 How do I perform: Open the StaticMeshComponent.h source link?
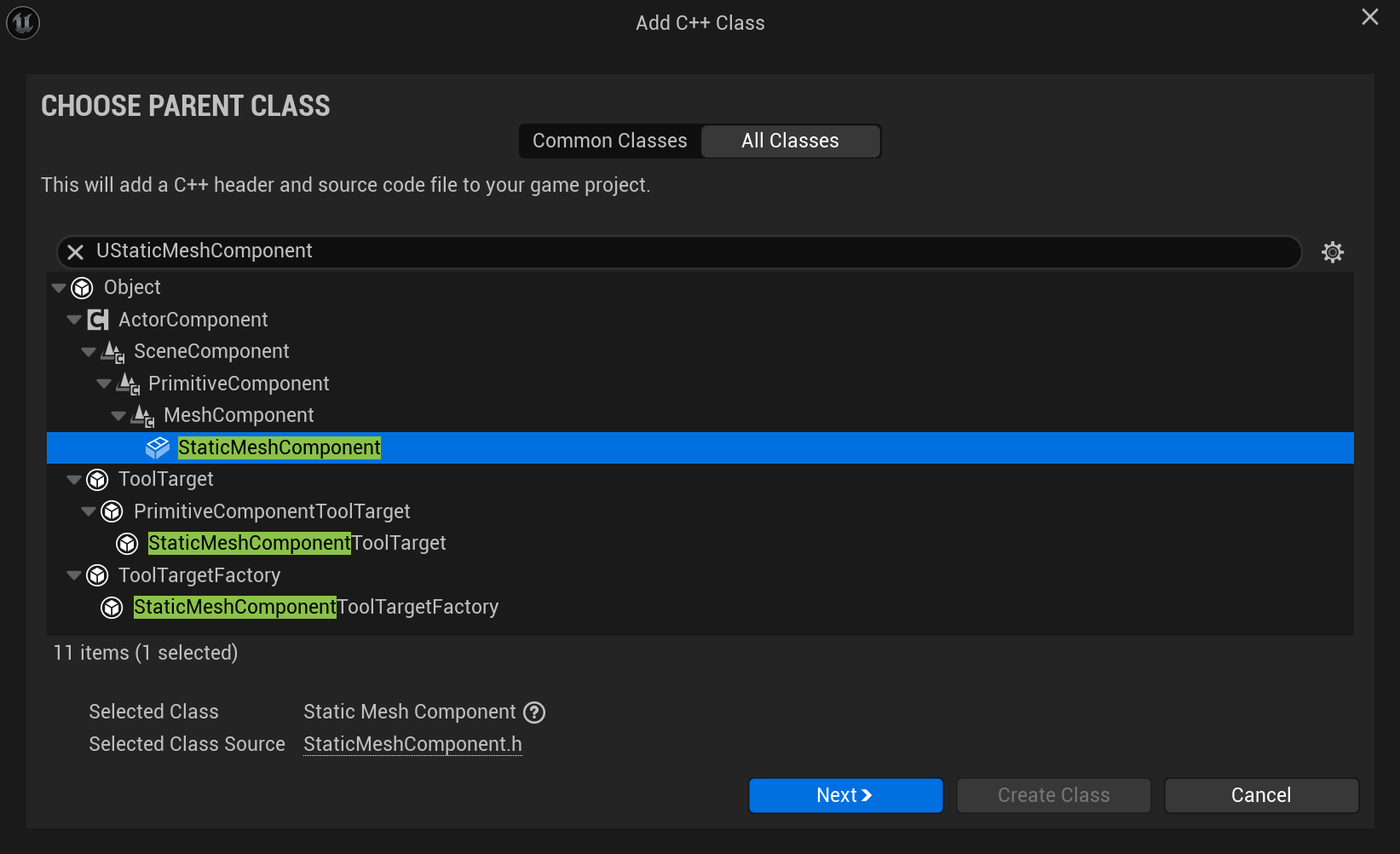click(x=412, y=744)
